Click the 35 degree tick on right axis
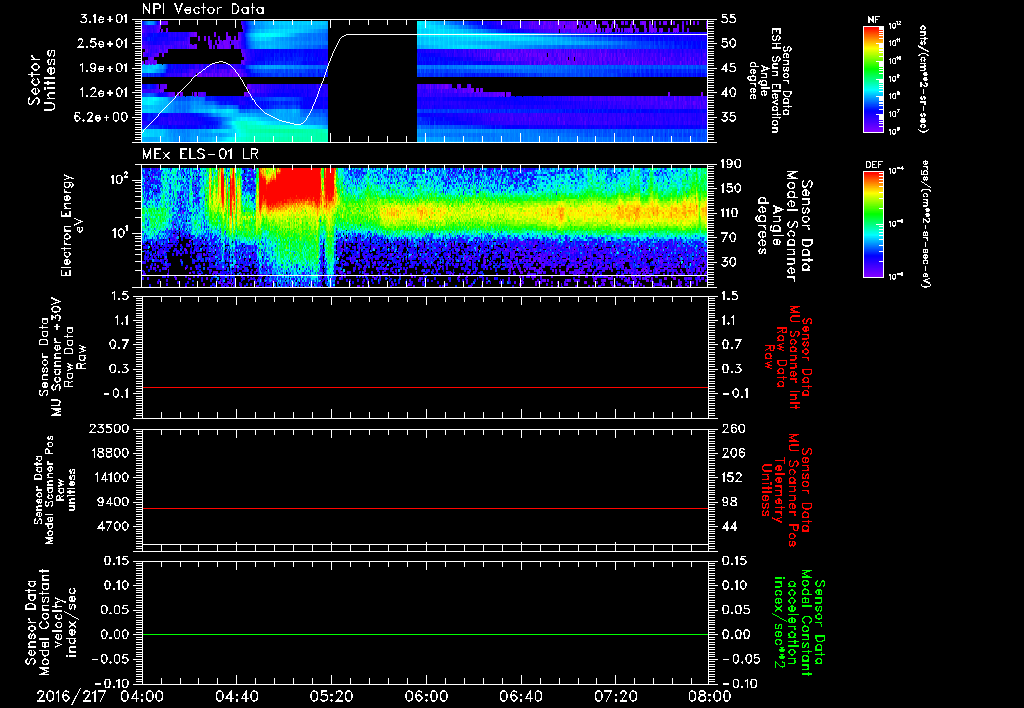Screen dimensions: 1024x708 point(729,117)
